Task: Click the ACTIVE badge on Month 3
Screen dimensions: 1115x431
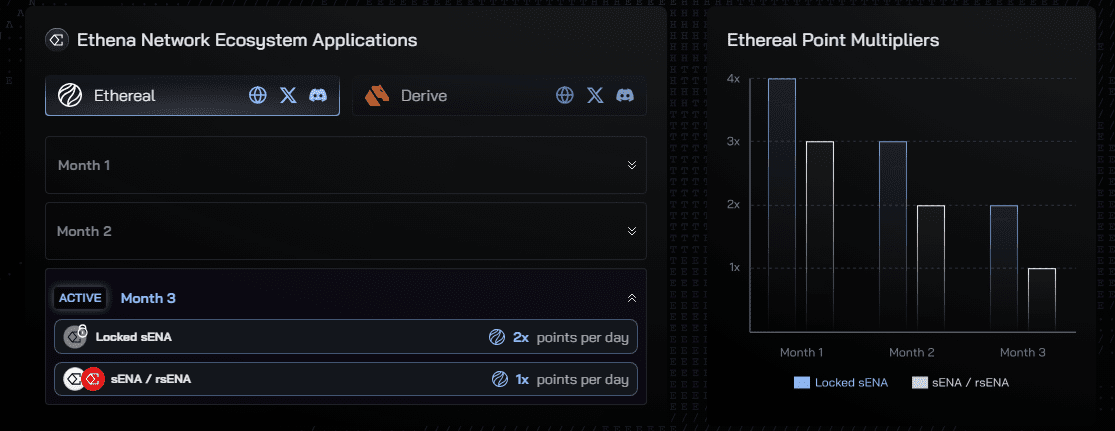Action: click(x=80, y=298)
